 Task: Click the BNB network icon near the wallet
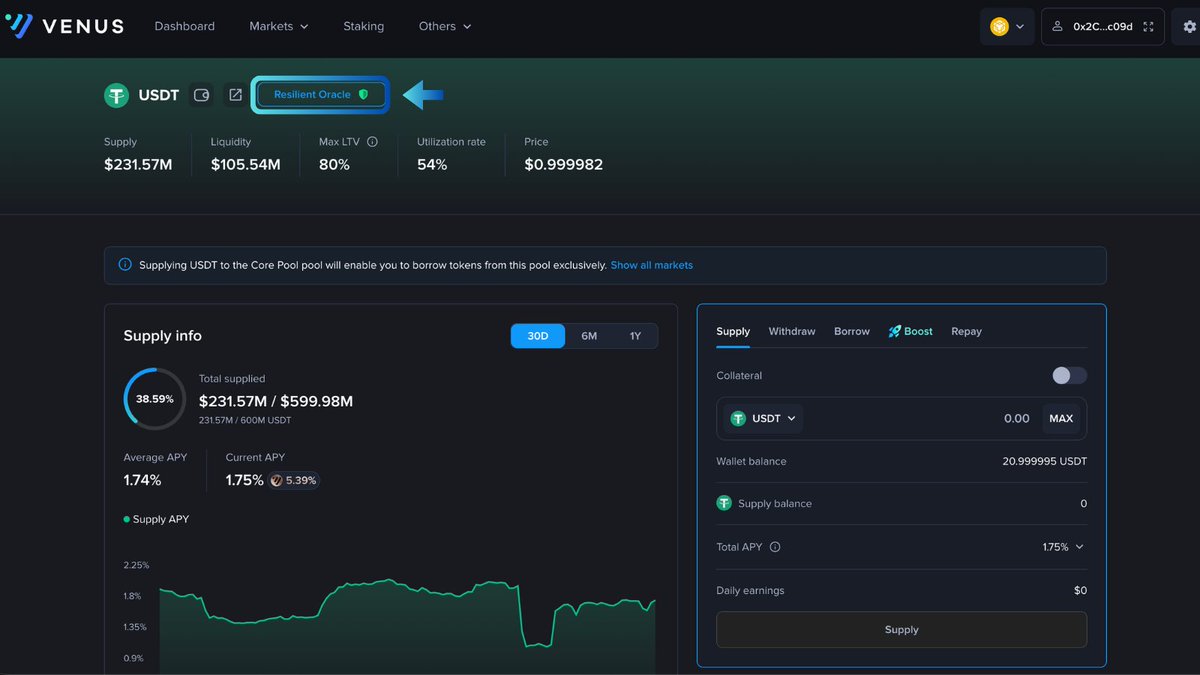tap(1000, 26)
